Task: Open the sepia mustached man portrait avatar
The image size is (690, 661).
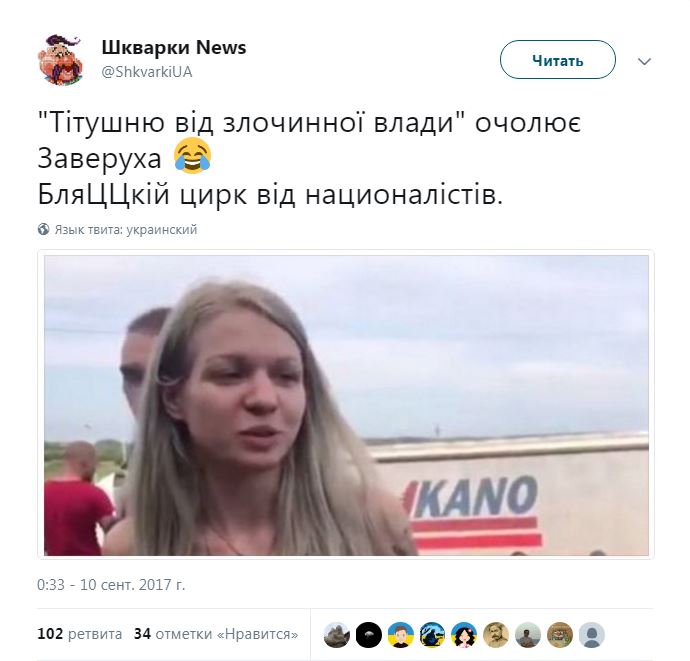Action: point(496,635)
